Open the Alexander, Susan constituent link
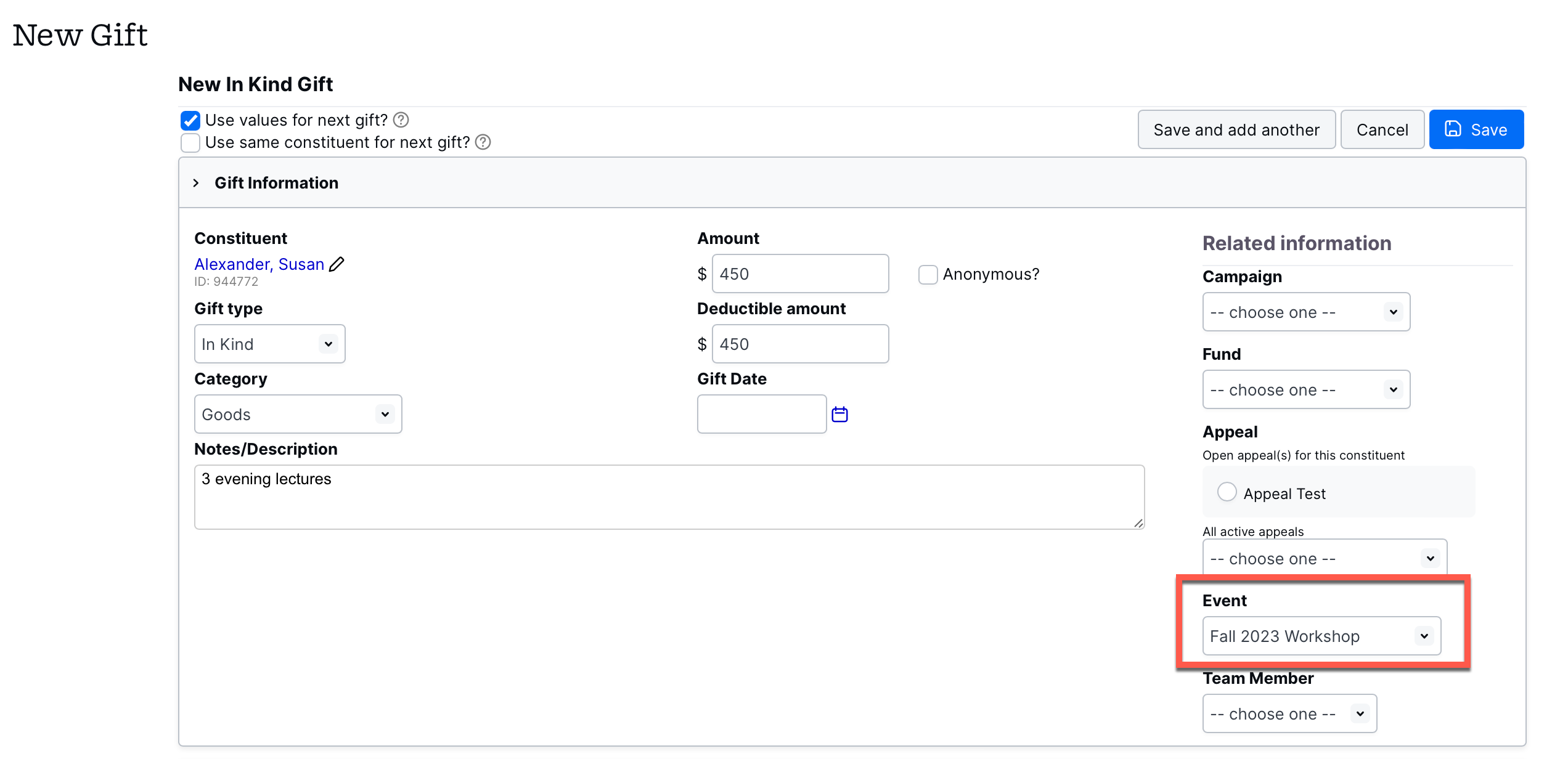 tap(259, 264)
